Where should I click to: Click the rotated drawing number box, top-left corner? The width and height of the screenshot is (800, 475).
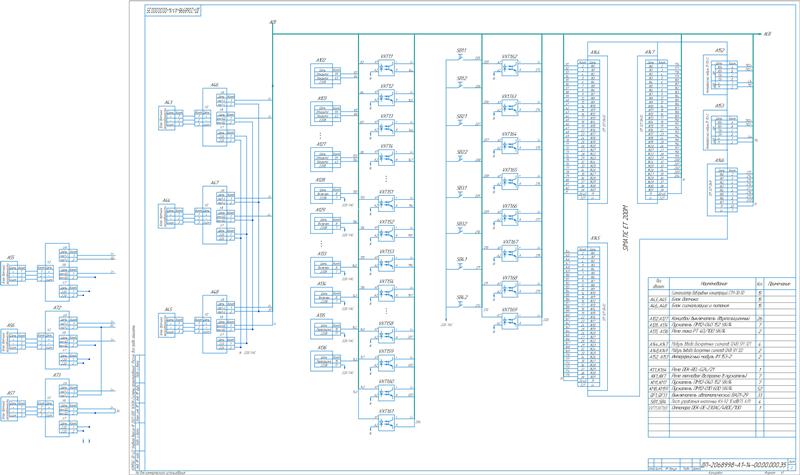click(x=172, y=10)
